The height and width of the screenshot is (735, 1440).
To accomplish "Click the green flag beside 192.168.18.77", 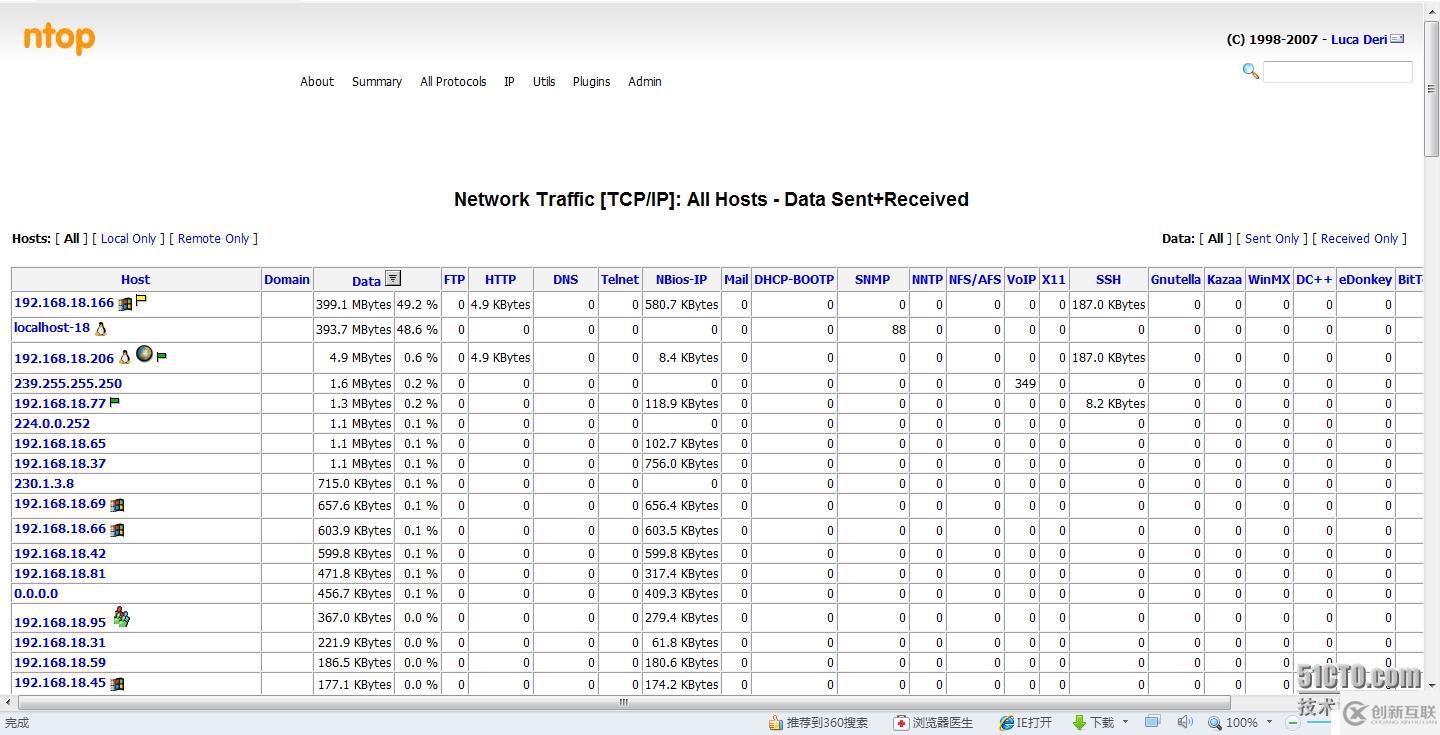I will pyautogui.click(x=115, y=402).
